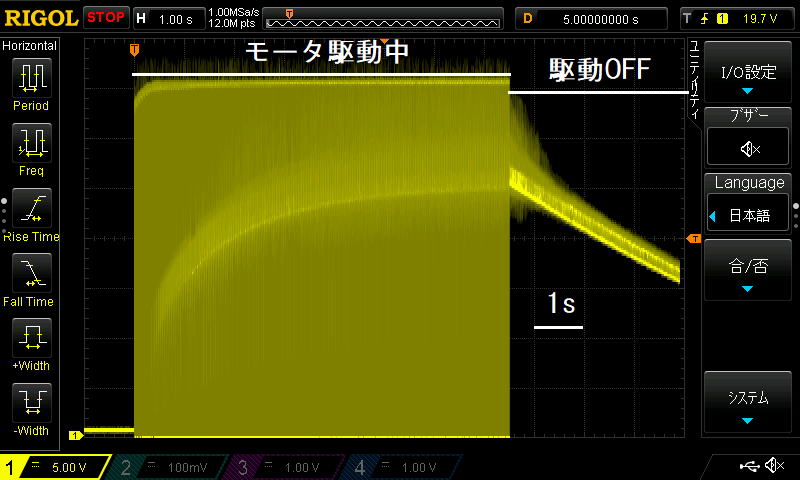Click the orange trigger position marker on waveform
800x480 pixels.
tap(134, 50)
